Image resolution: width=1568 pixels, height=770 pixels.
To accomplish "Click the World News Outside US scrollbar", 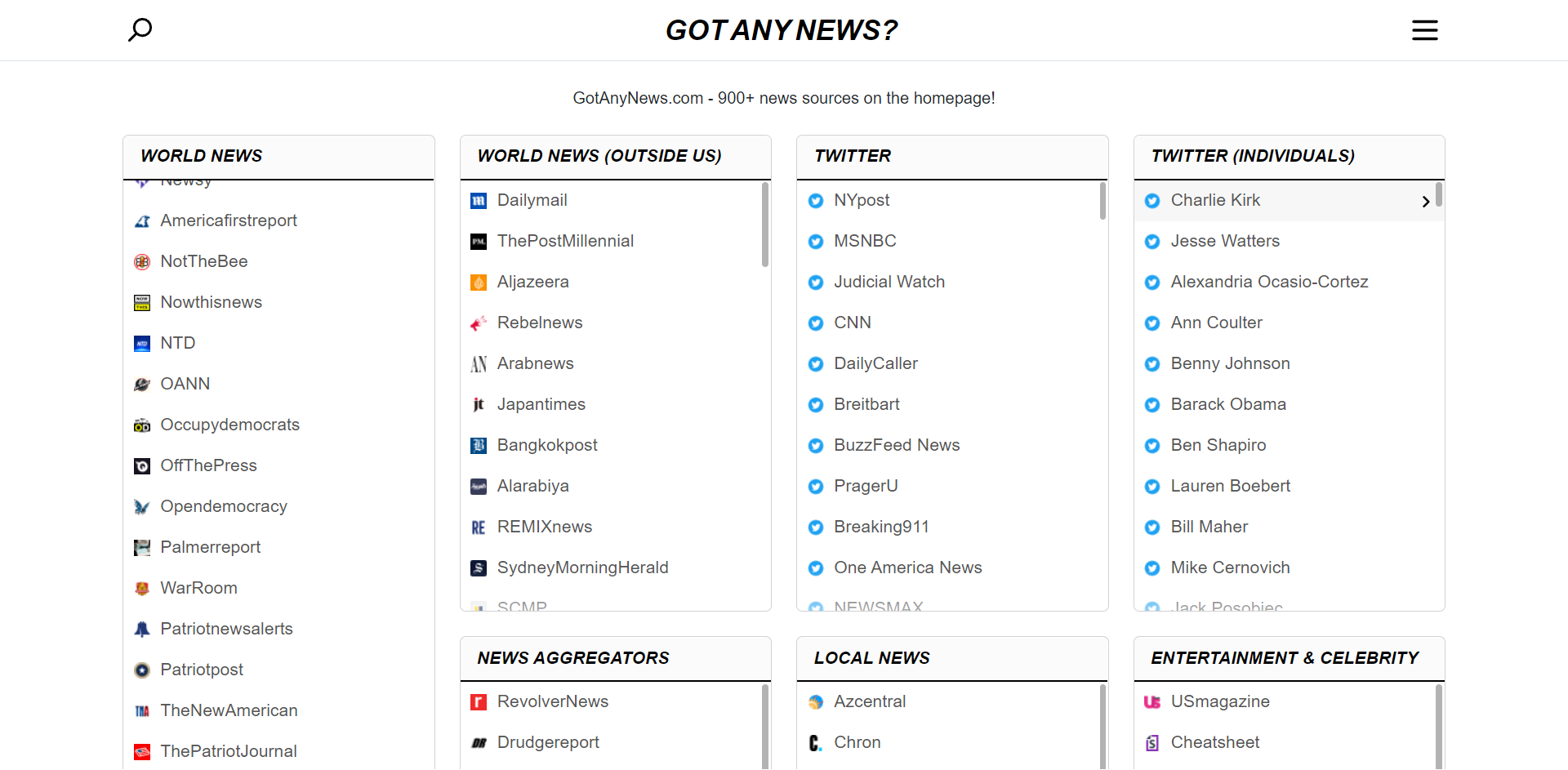I will [765, 225].
